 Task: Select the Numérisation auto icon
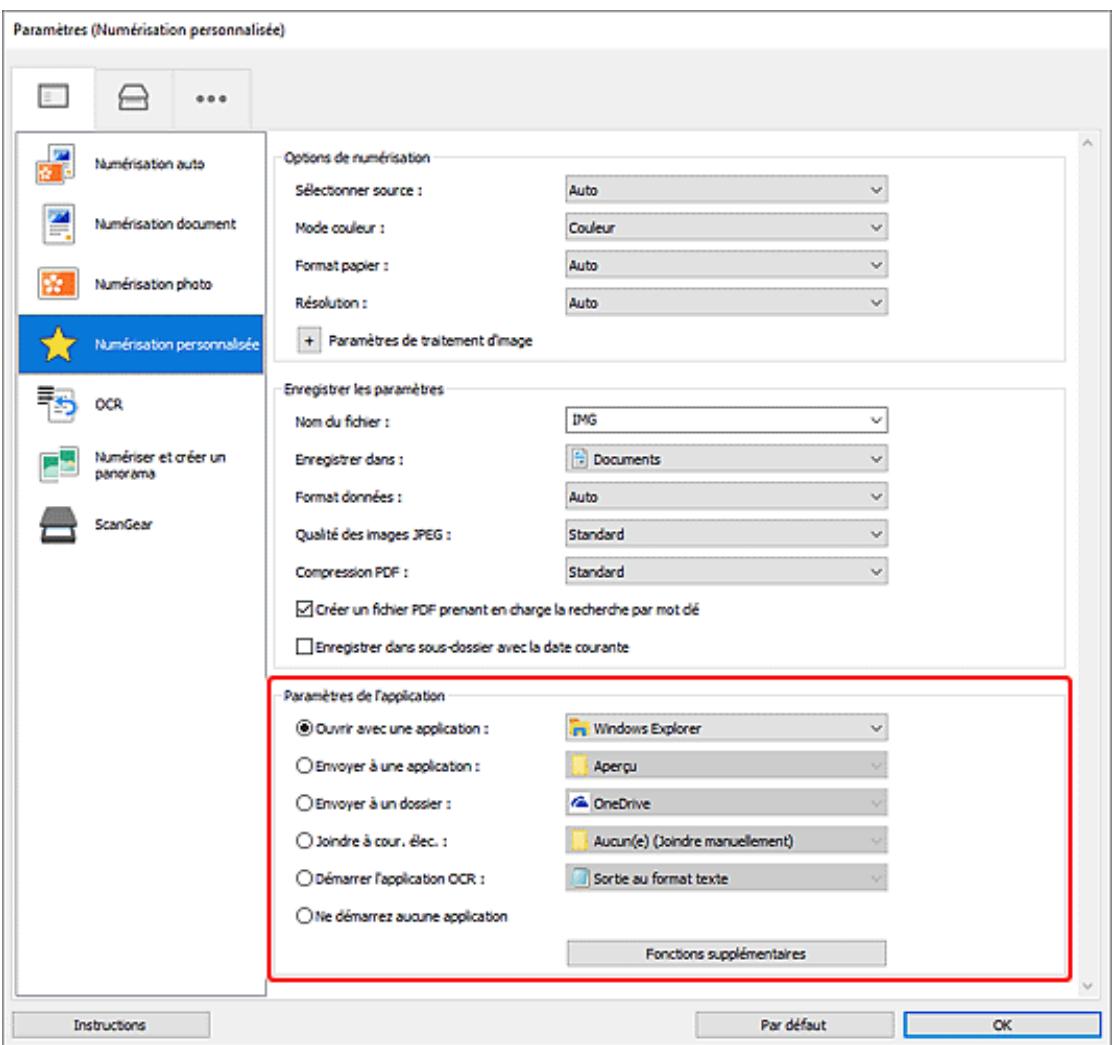click(55, 164)
